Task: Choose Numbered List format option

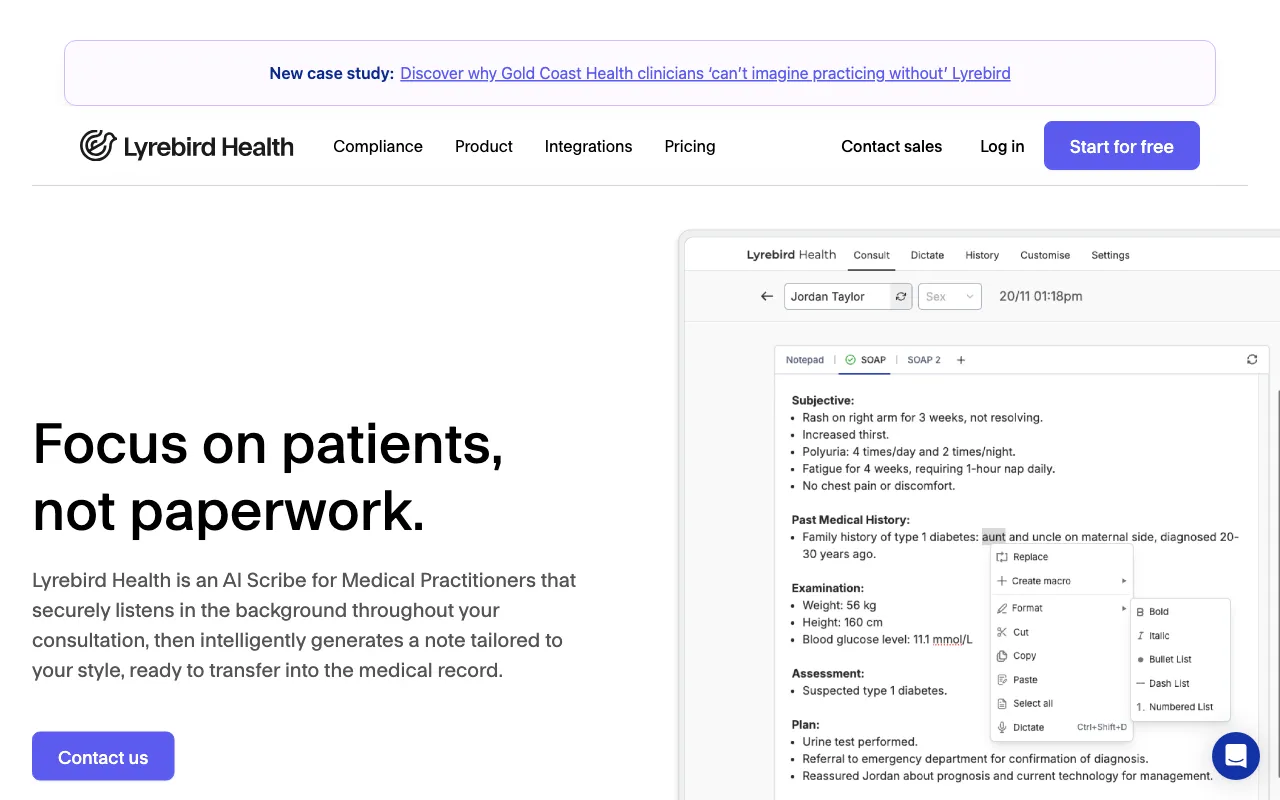Action: click(1180, 707)
